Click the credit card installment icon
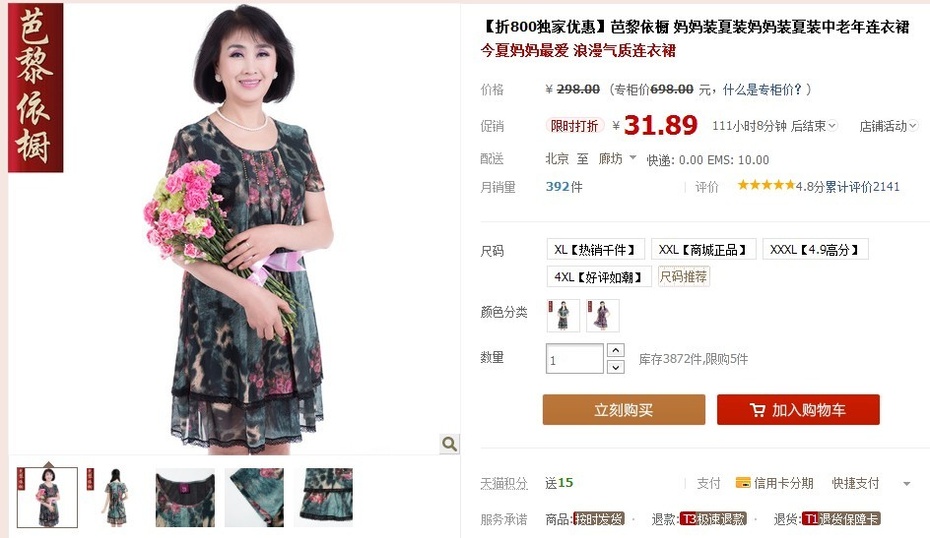The image size is (930, 538). (743, 483)
